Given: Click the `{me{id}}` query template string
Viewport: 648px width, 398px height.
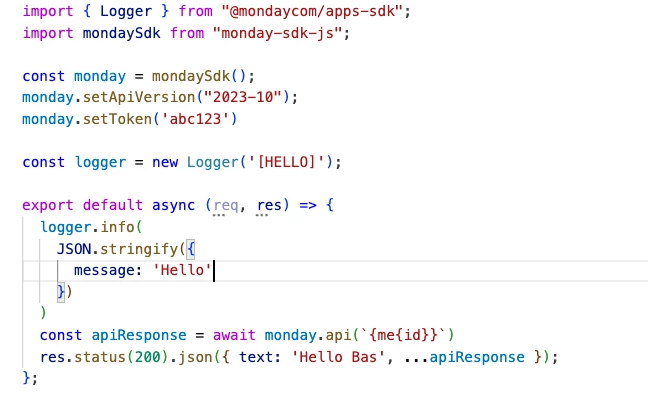Looking at the screenshot, I should pyautogui.click(x=403, y=335).
